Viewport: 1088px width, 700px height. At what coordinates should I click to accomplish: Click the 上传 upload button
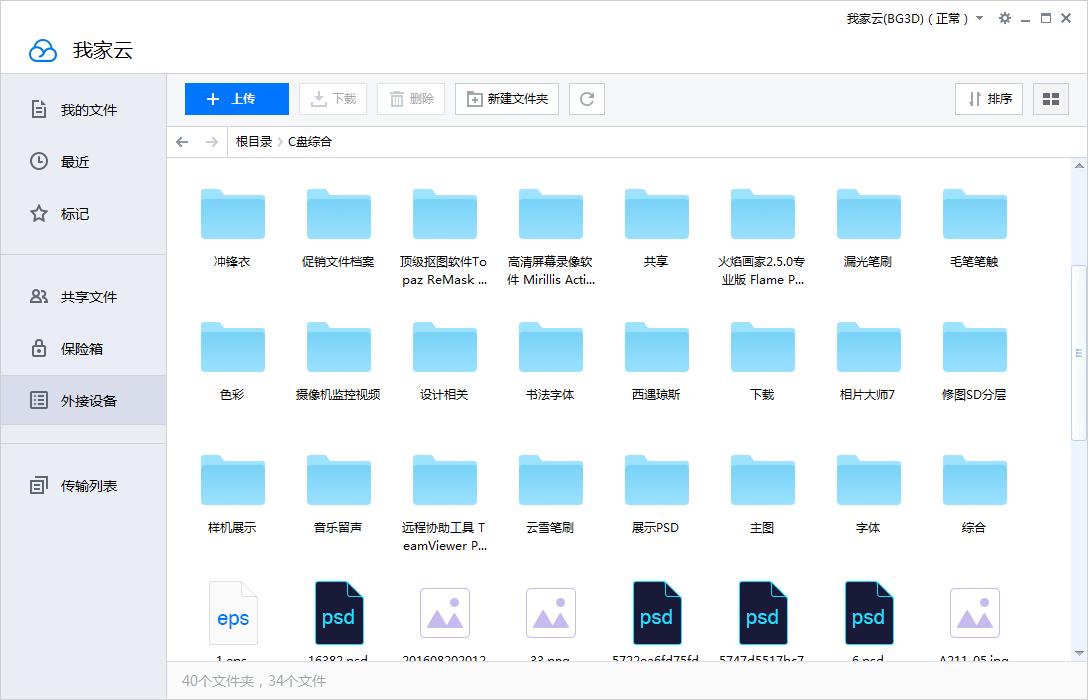click(236, 99)
